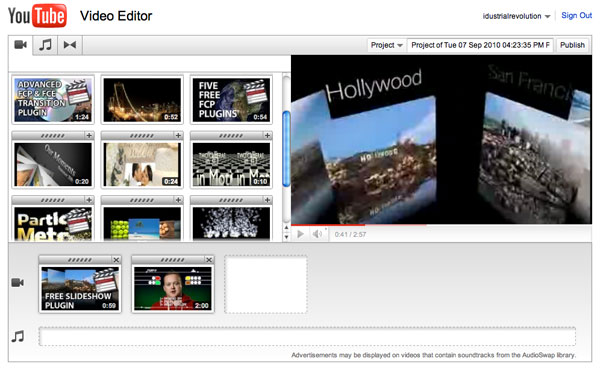
Task: Click the library scroll up arrow
Action: coord(286,228)
